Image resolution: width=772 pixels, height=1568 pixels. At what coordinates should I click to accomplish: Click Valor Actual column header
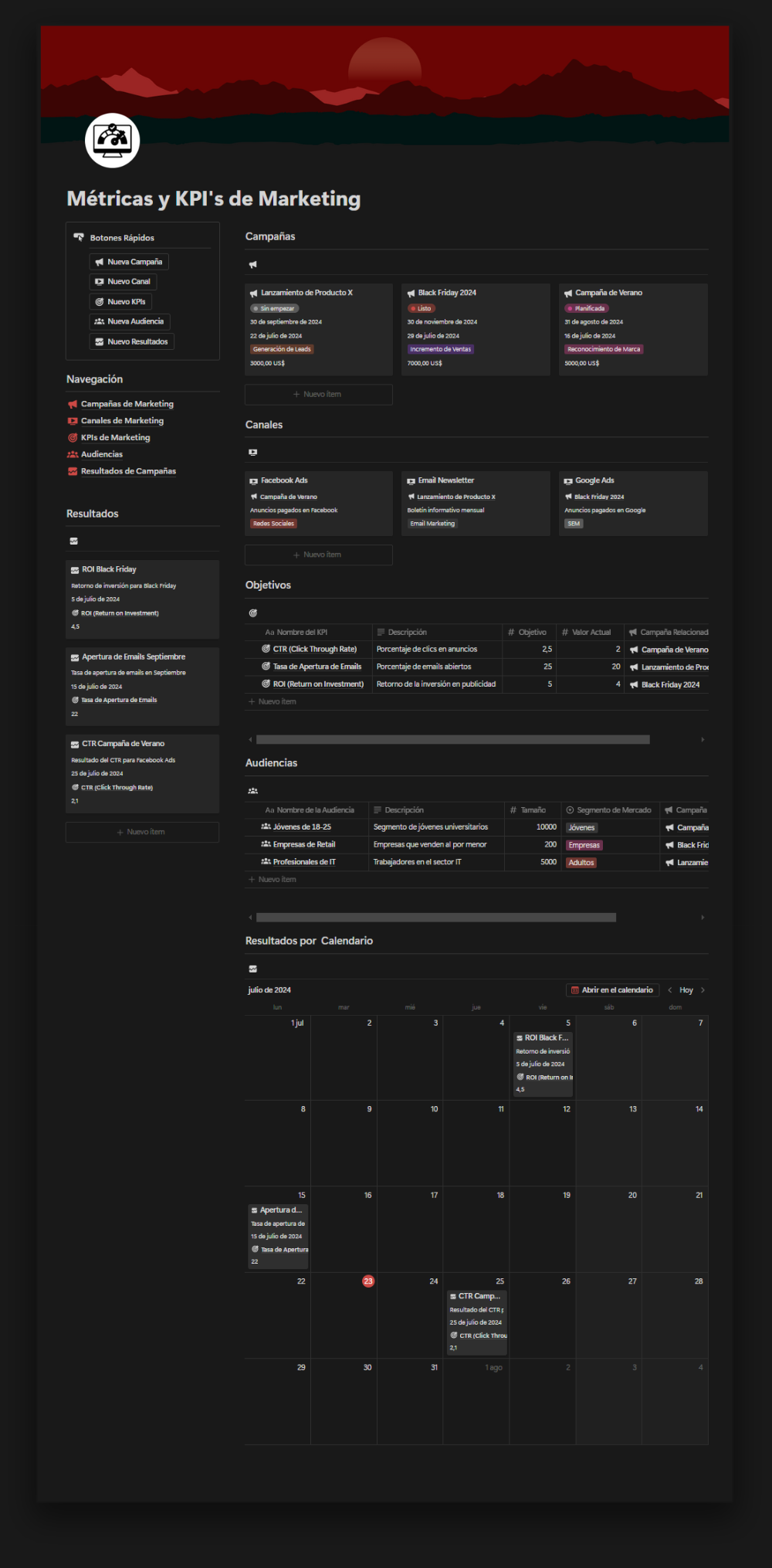591,633
